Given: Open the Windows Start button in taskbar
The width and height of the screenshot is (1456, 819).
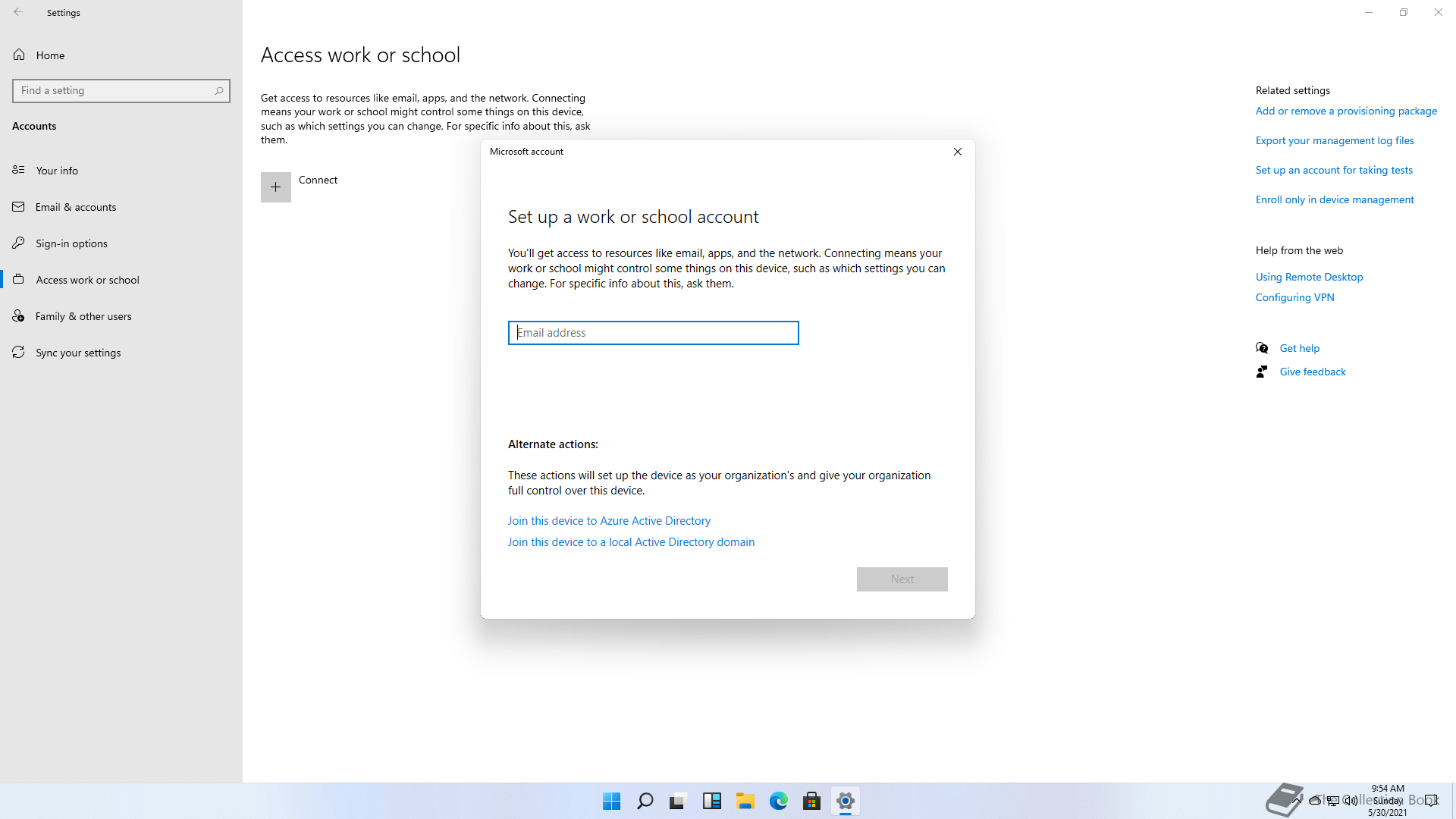Looking at the screenshot, I should tap(611, 801).
